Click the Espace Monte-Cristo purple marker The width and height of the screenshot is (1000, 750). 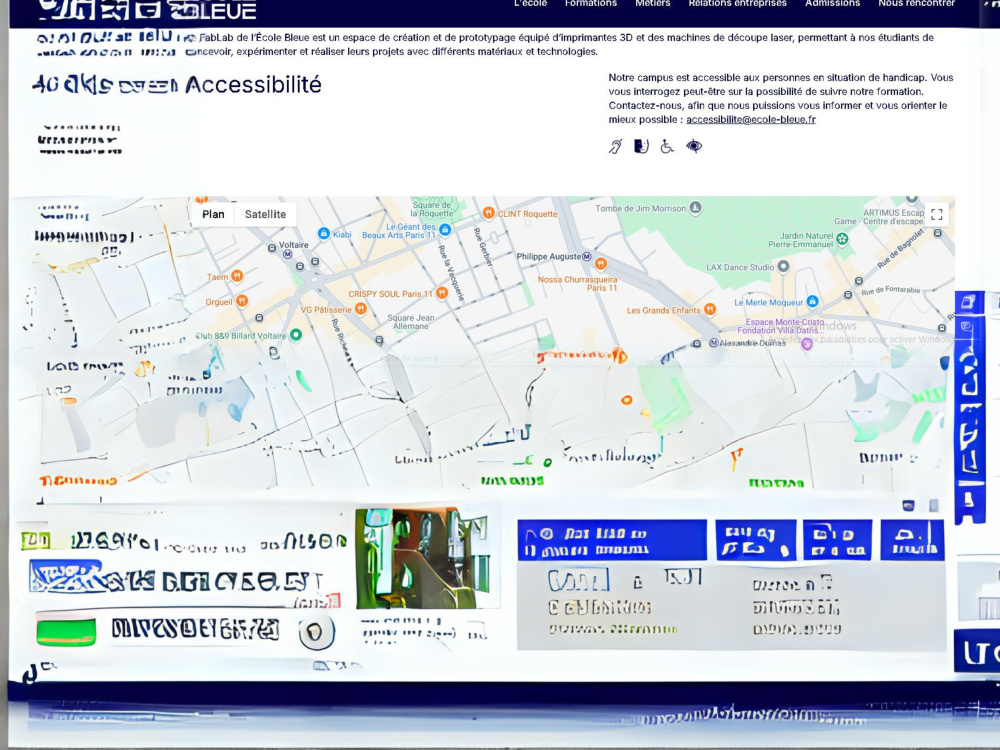(807, 344)
